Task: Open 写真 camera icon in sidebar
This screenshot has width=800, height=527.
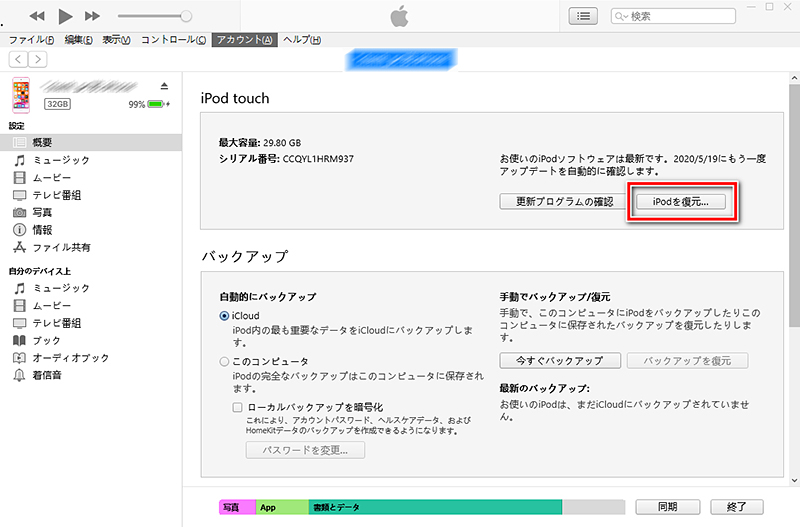Action: tap(19, 212)
